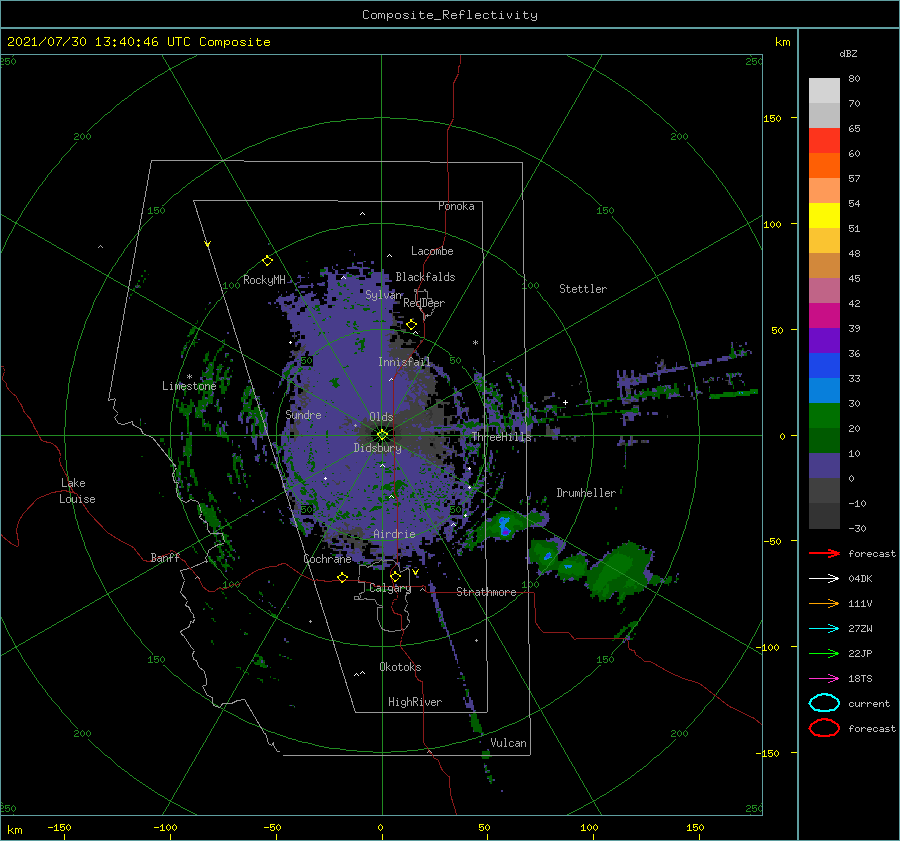Click the Sundre label

click(303, 414)
